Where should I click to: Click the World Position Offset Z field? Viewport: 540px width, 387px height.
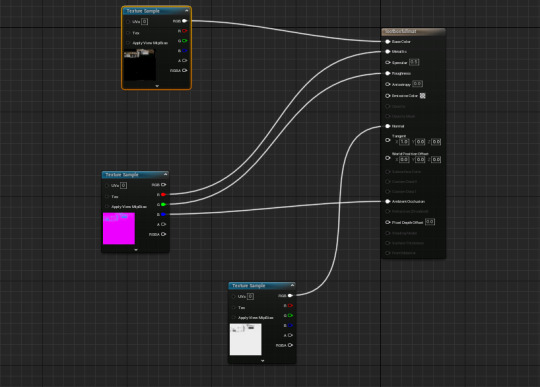436,159
